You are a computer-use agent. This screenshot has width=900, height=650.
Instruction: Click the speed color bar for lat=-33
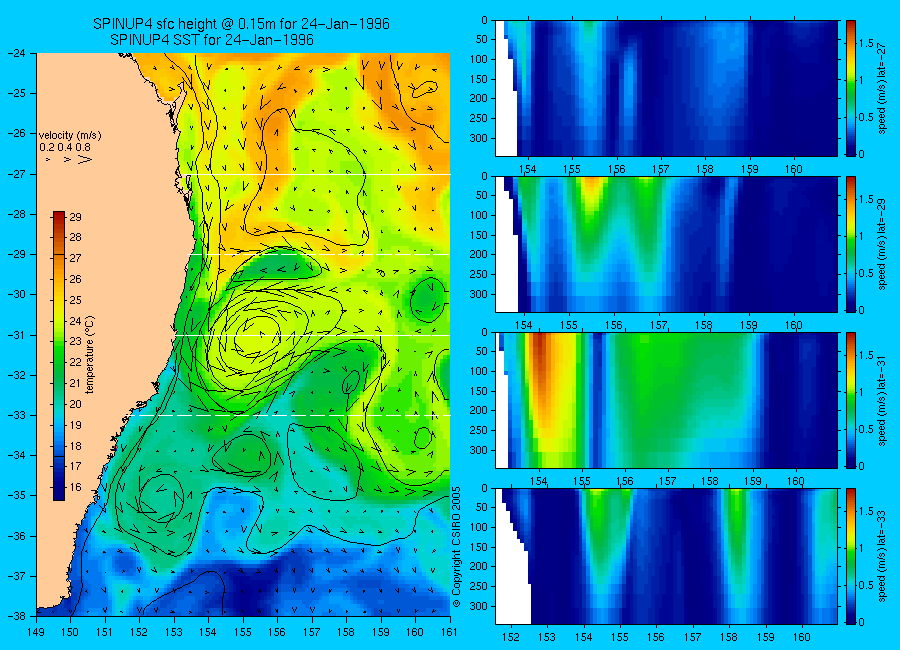[x=851, y=556]
